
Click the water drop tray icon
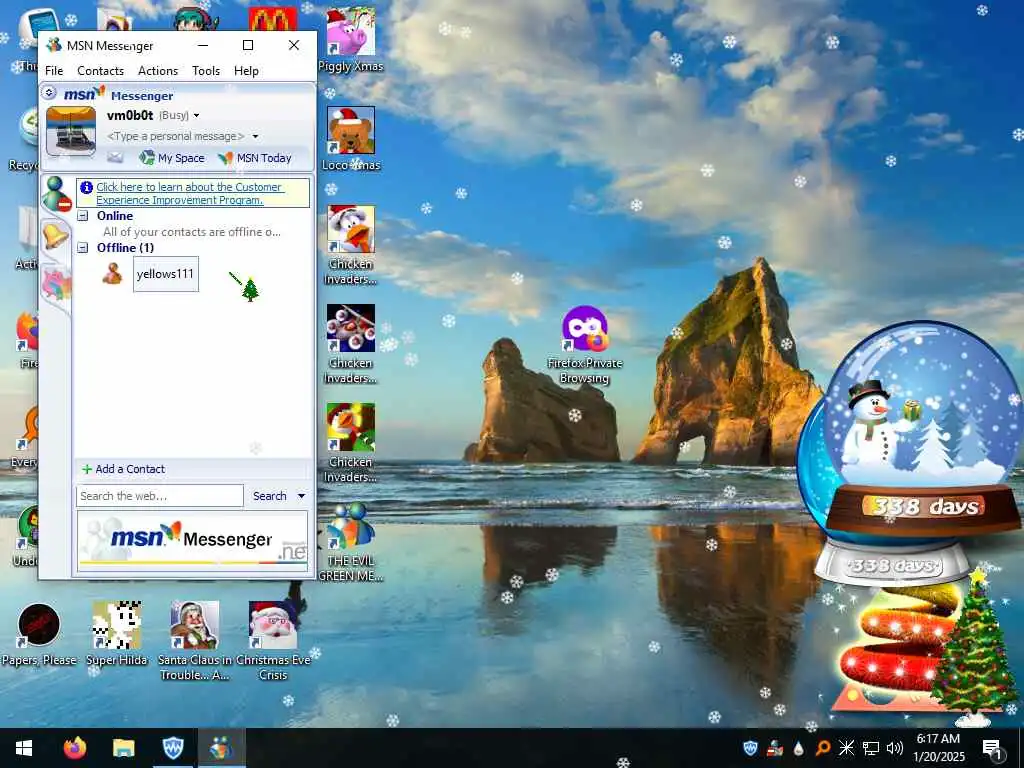[x=799, y=748]
